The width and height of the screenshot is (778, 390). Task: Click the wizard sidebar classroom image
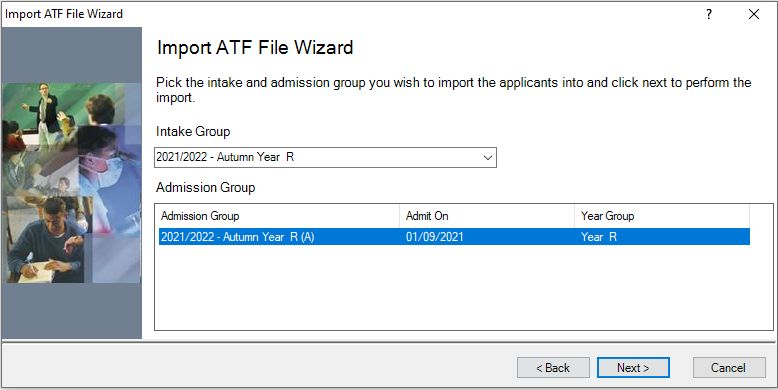[x=71, y=183]
